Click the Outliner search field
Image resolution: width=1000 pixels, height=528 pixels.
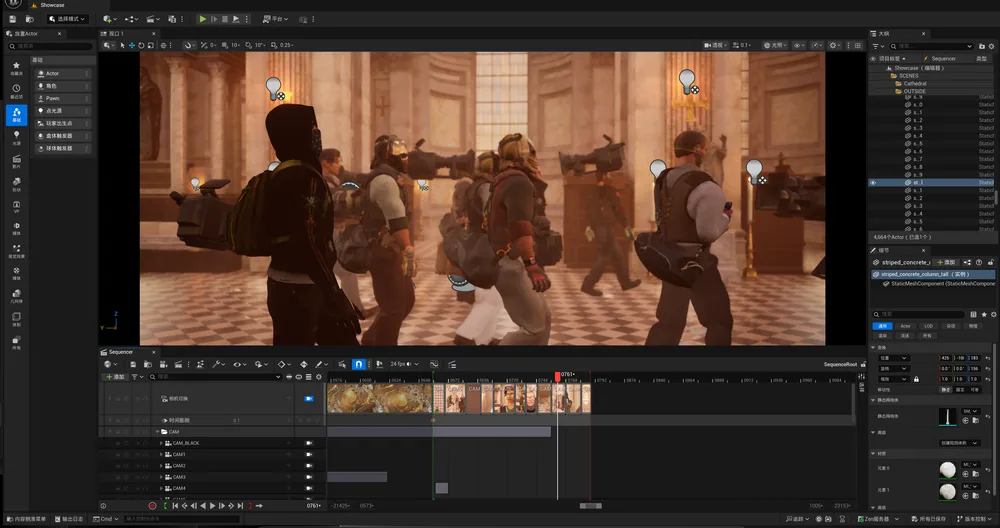(931, 46)
